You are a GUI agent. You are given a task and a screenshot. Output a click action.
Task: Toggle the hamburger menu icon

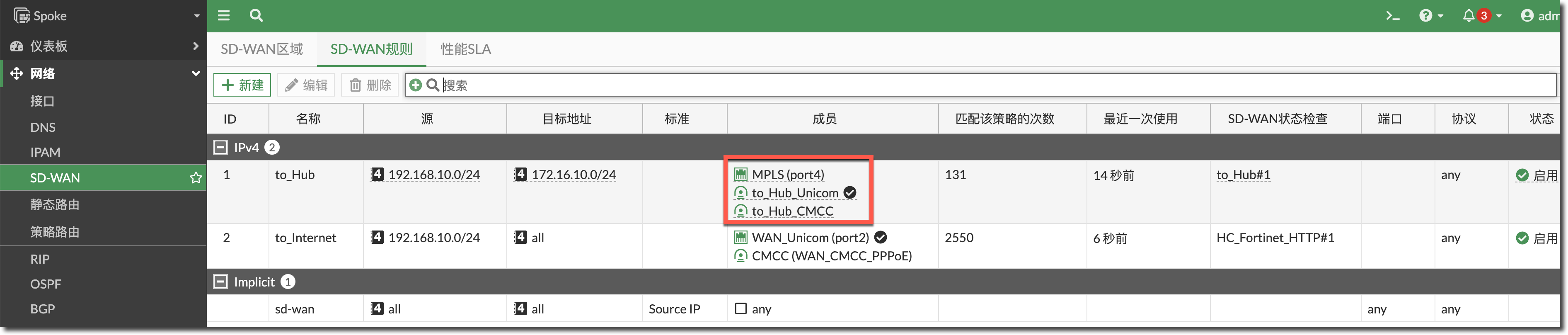(224, 15)
